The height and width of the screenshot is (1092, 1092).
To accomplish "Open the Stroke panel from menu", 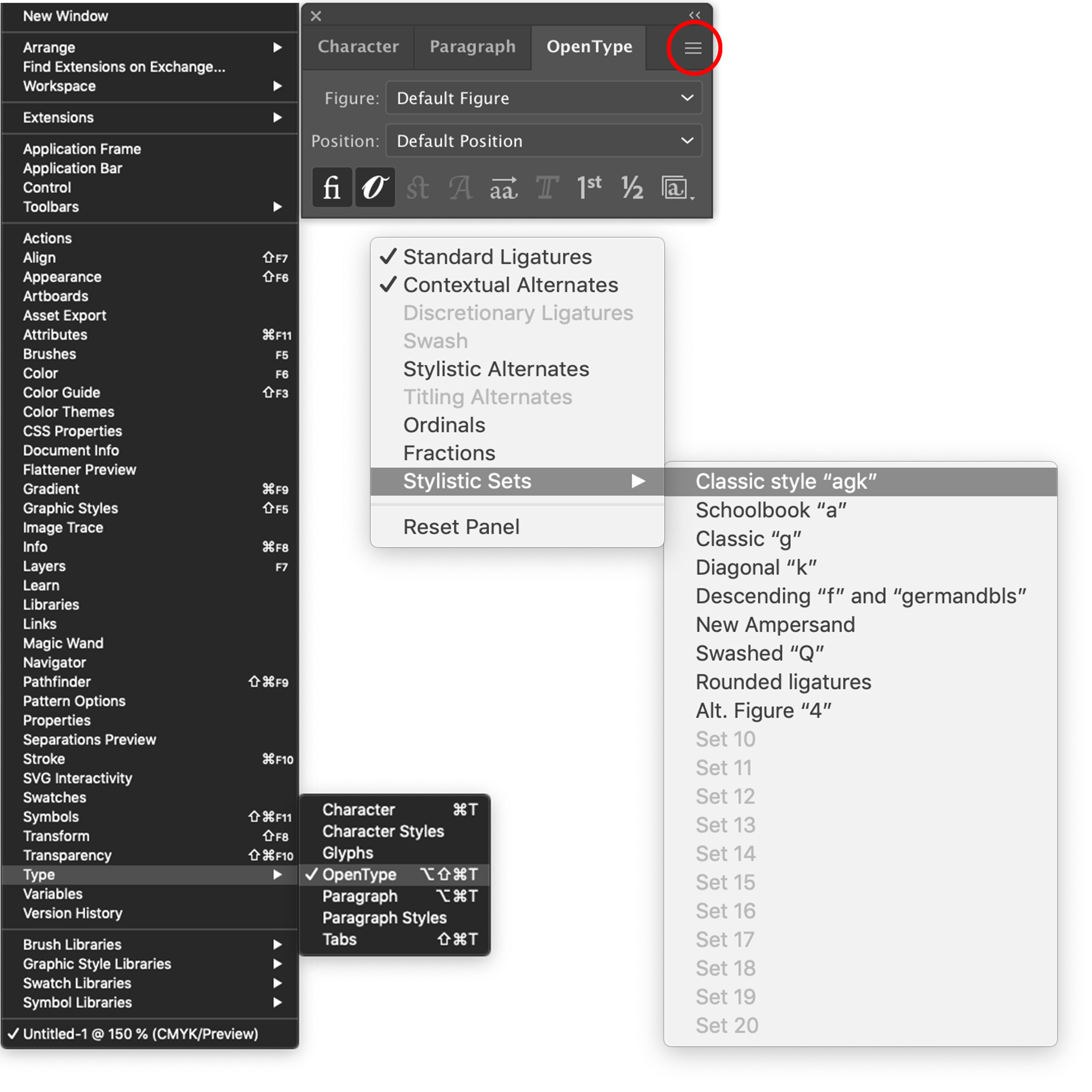I will click(150, 759).
